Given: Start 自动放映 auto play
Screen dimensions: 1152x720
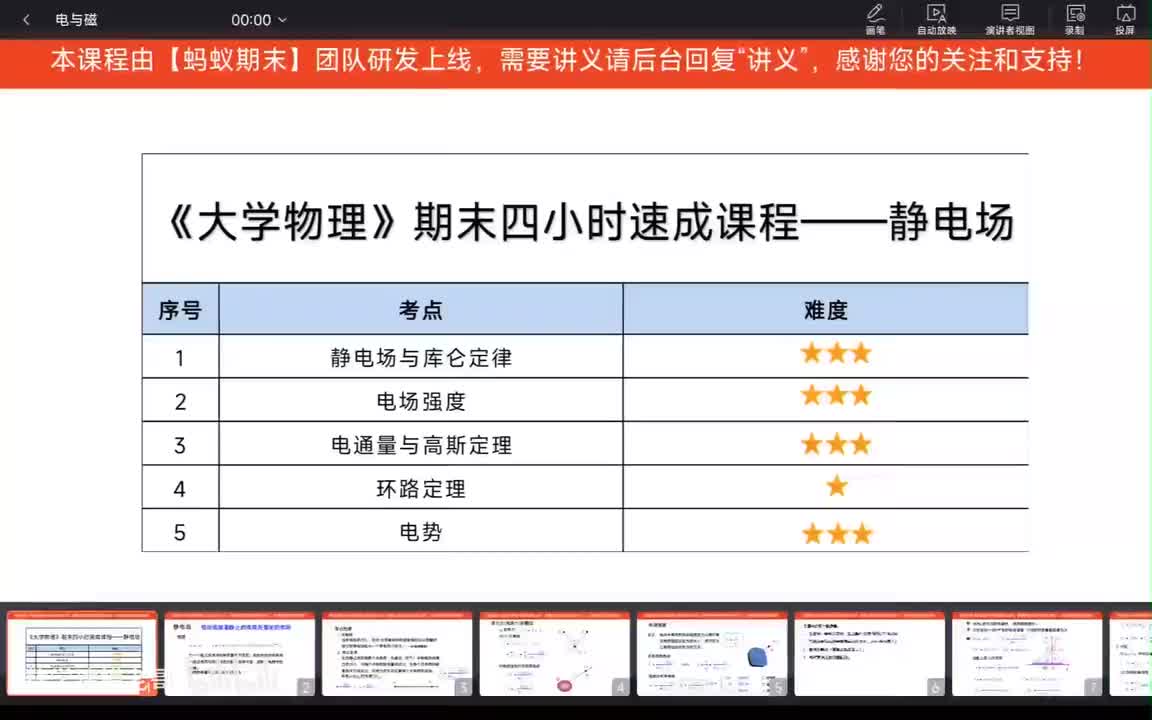Looking at the screenshot, I should pyautogui.click(x=936, y=19).
